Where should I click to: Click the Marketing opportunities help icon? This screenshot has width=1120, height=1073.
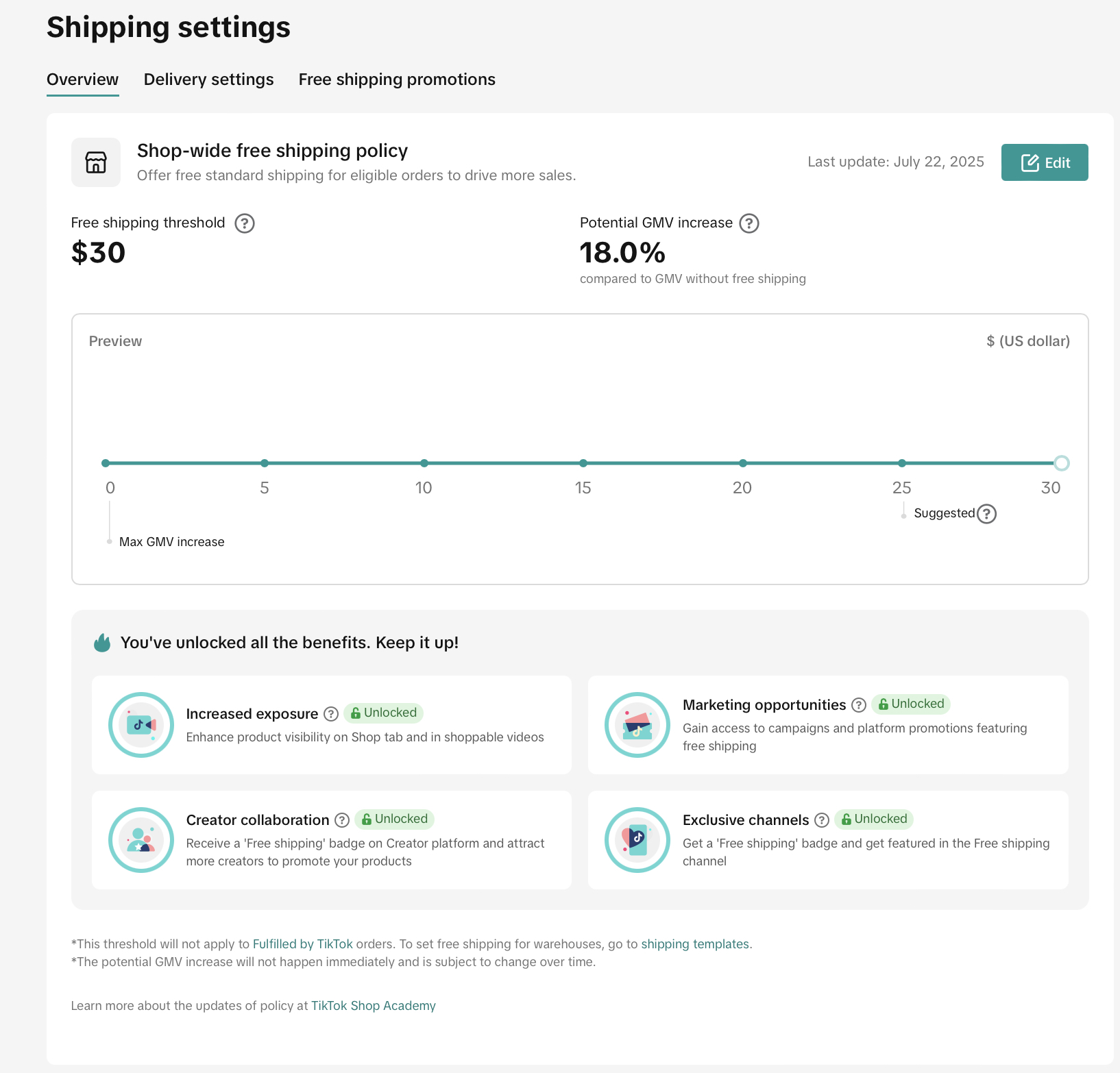[859, 705]
